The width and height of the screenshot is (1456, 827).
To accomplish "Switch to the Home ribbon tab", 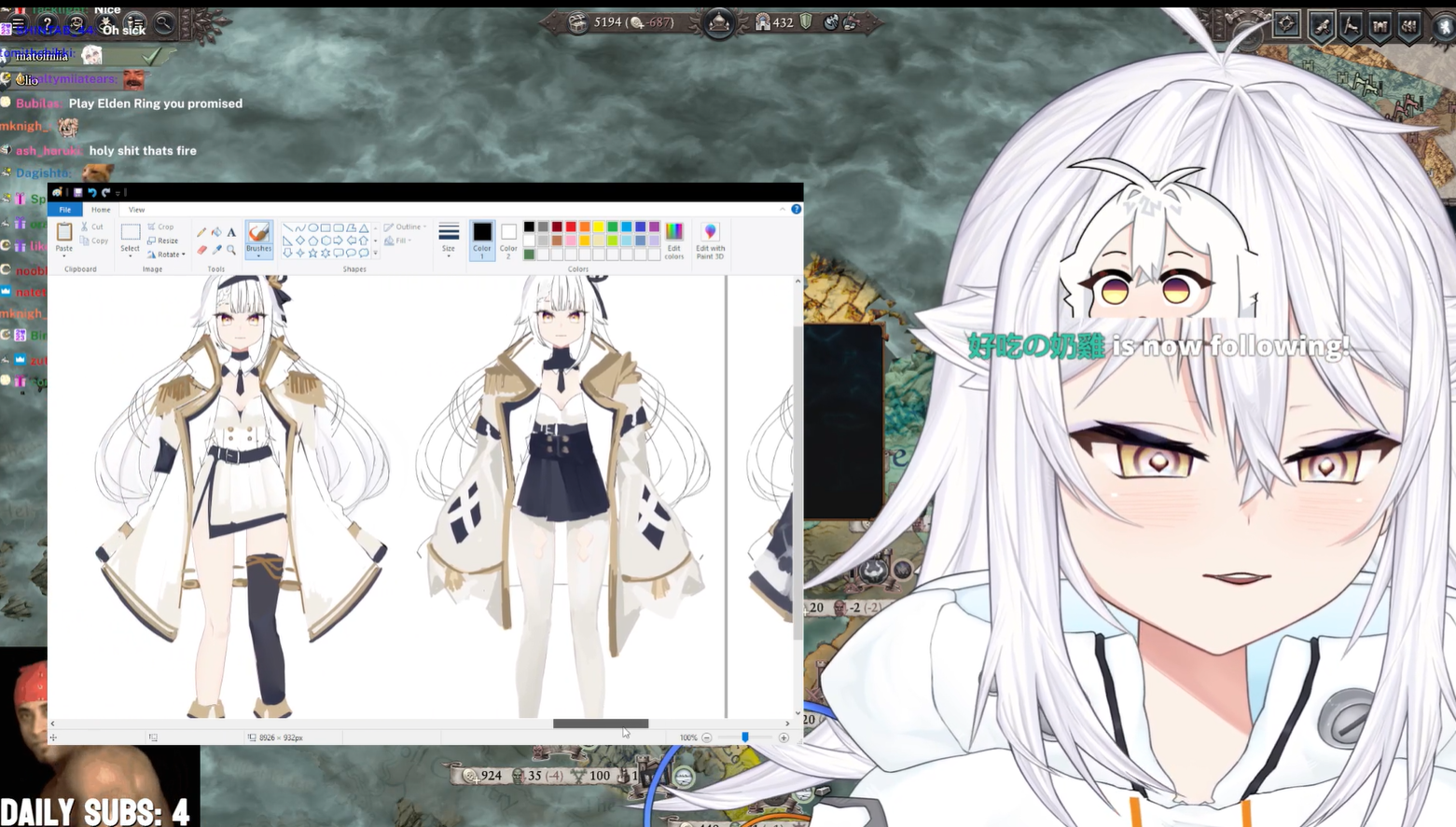I will tap(101, 210).
